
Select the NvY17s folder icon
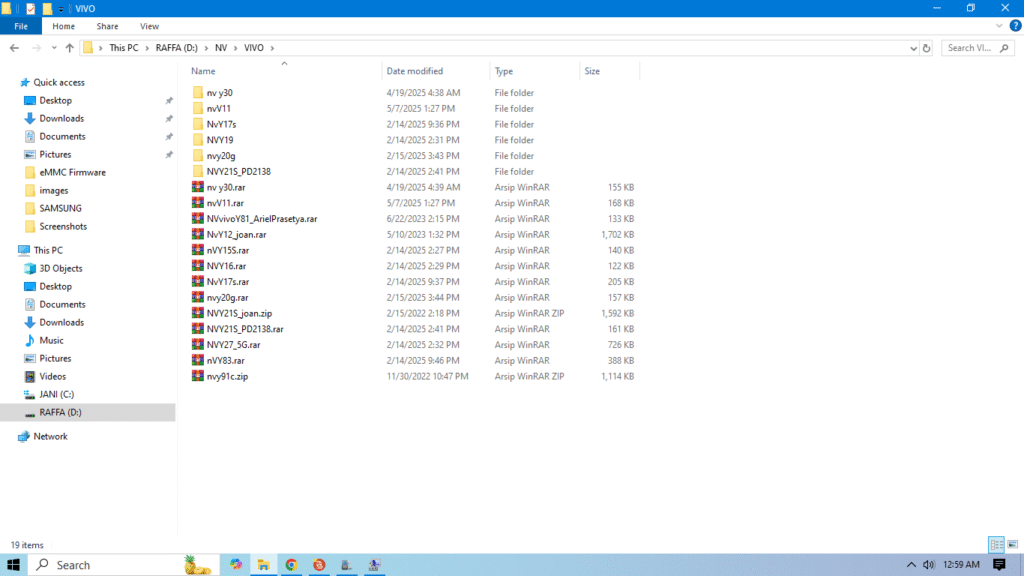pos(198,124)
